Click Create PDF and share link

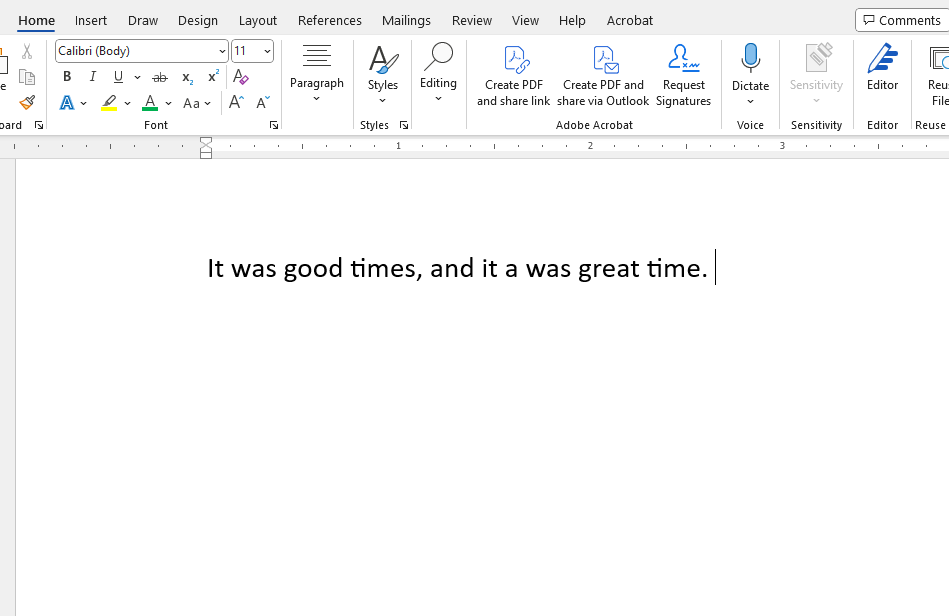click(x=513, y=75)
